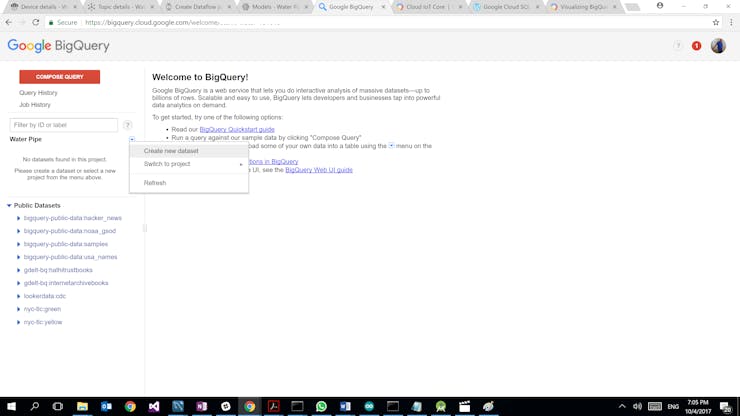
Task: Open Query History
Action: [x=38, y=93]
